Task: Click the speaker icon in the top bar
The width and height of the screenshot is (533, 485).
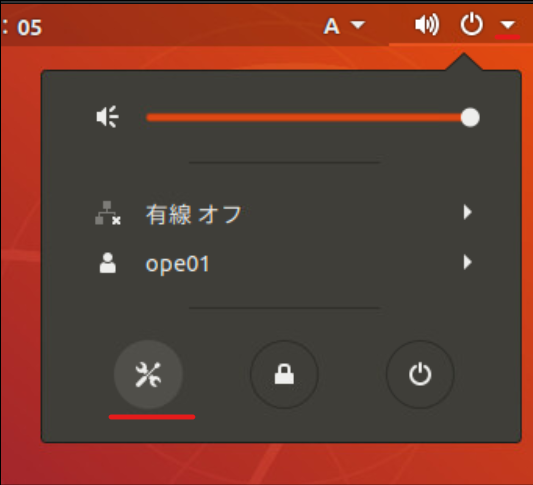Action: click(x=427, y=25)
